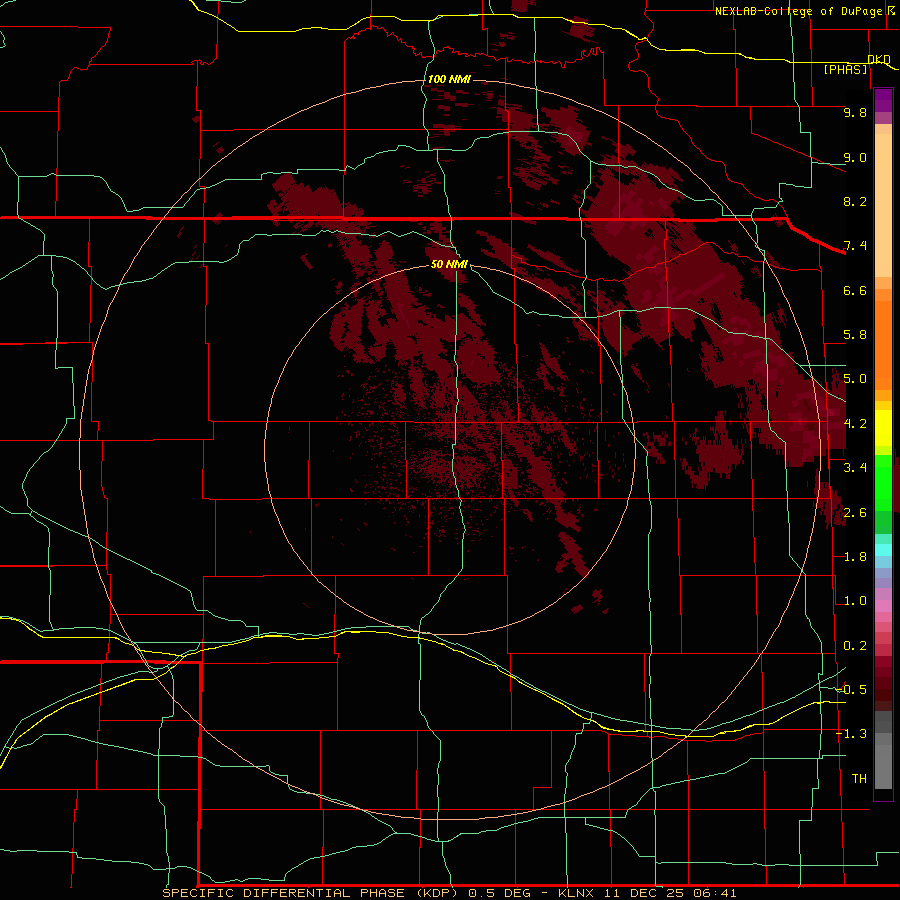Click the [PHAS] units label
Image resolution: width=900 pixels, height=900 pixels.
point(845,69)
